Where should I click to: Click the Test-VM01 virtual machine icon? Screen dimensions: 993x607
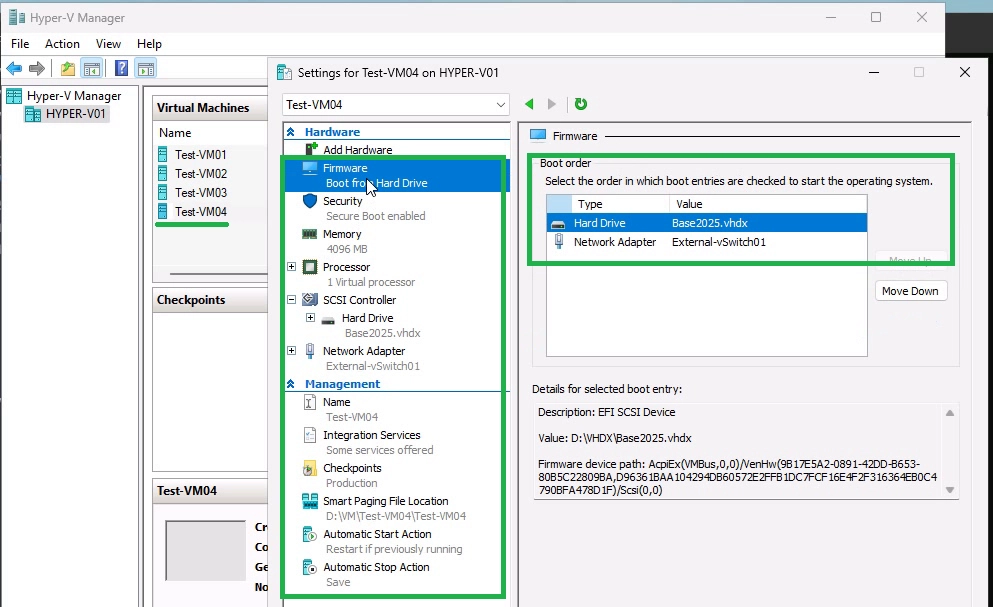coord(163,155)
